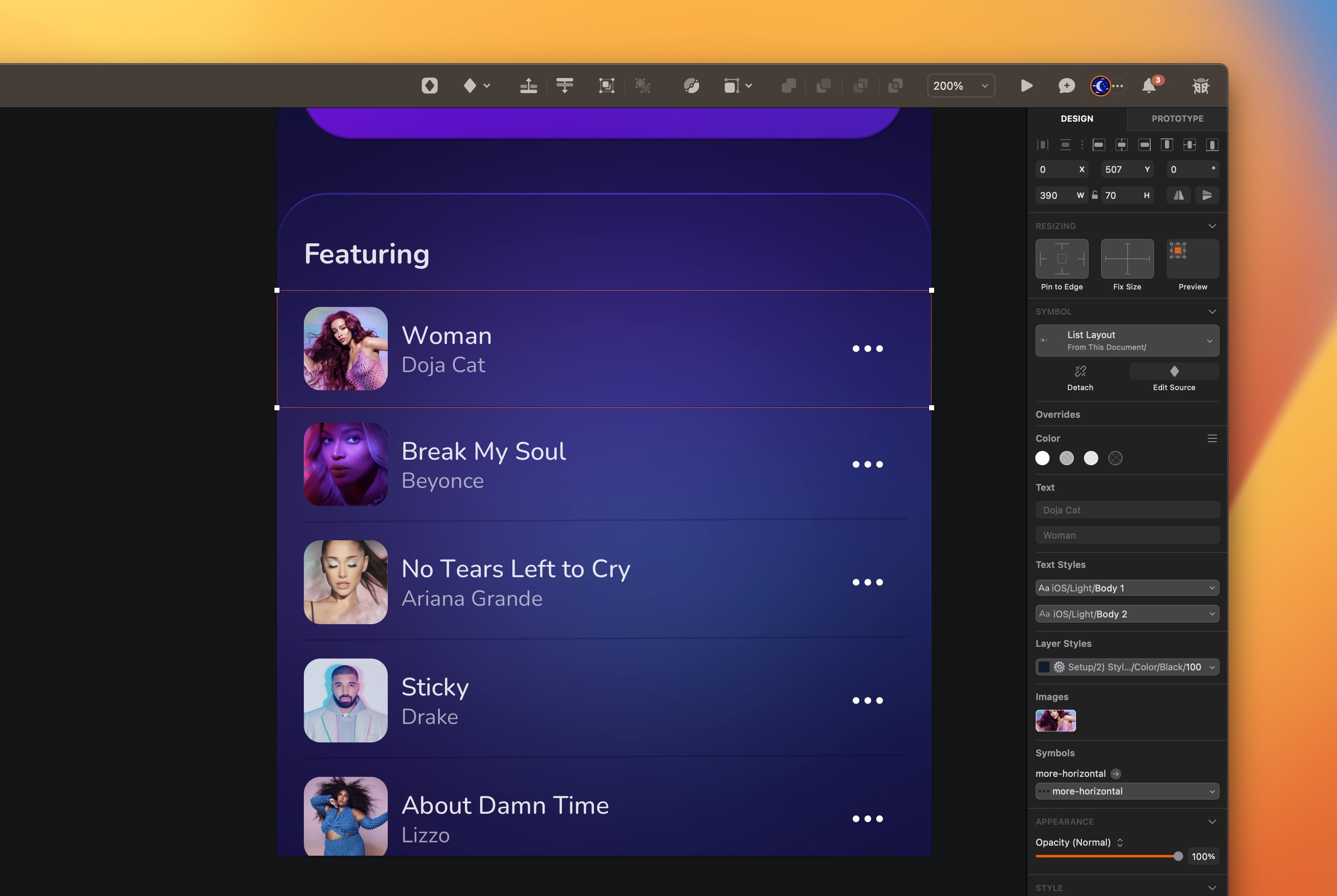Click the Edit Source button
This screenshot has width=1337, height=896.
[x=1174, y=377]
